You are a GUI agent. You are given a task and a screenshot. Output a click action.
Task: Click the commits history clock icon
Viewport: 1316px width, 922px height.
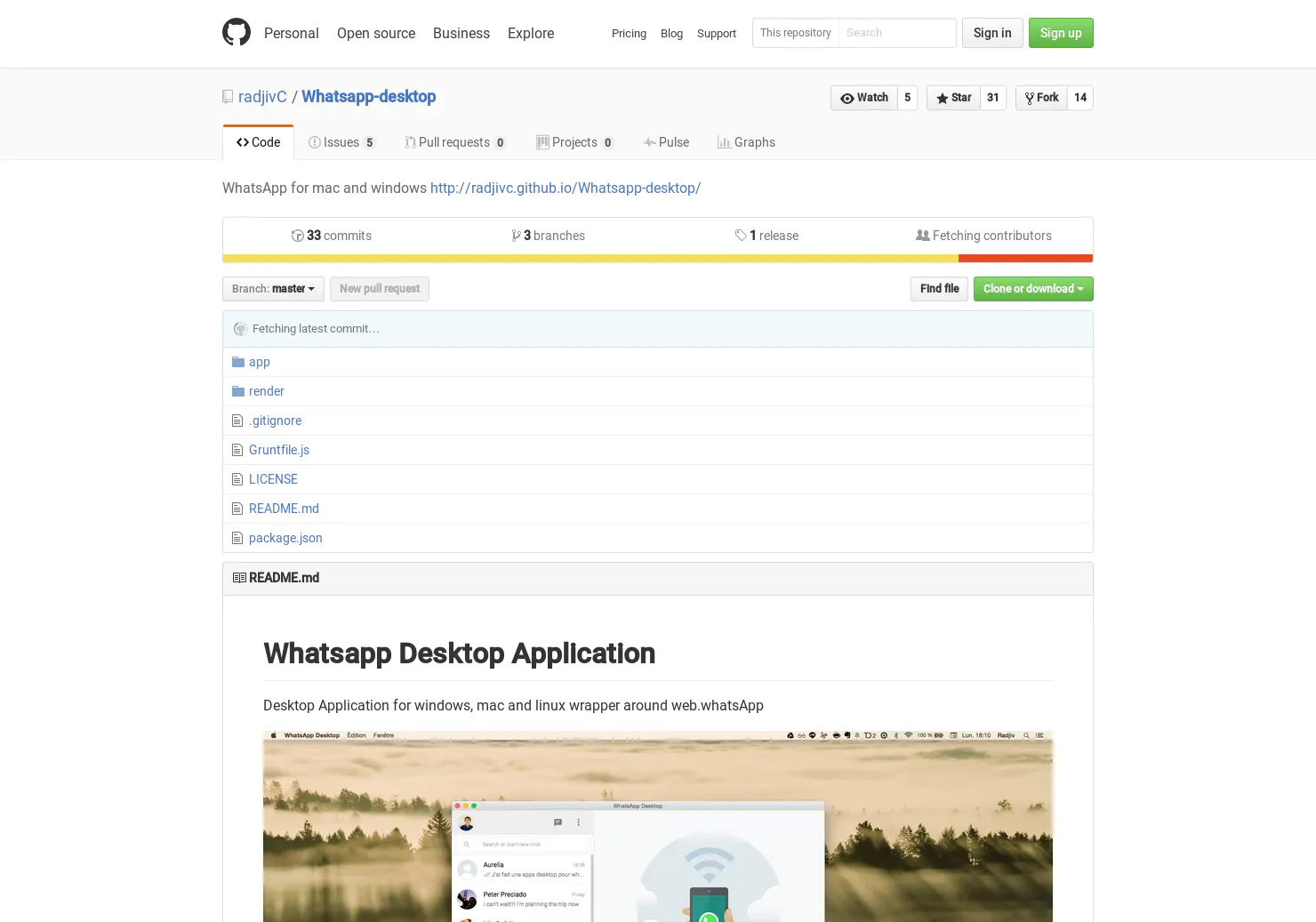click(x=298, y=236)
